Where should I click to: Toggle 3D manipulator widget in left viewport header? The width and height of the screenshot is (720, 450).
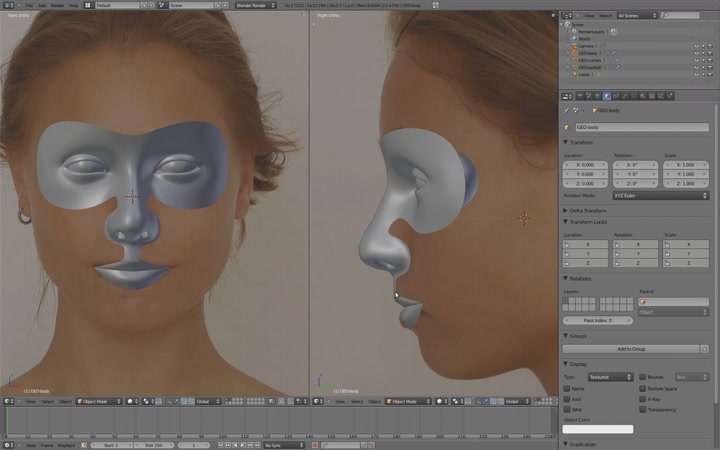(169, 401)
